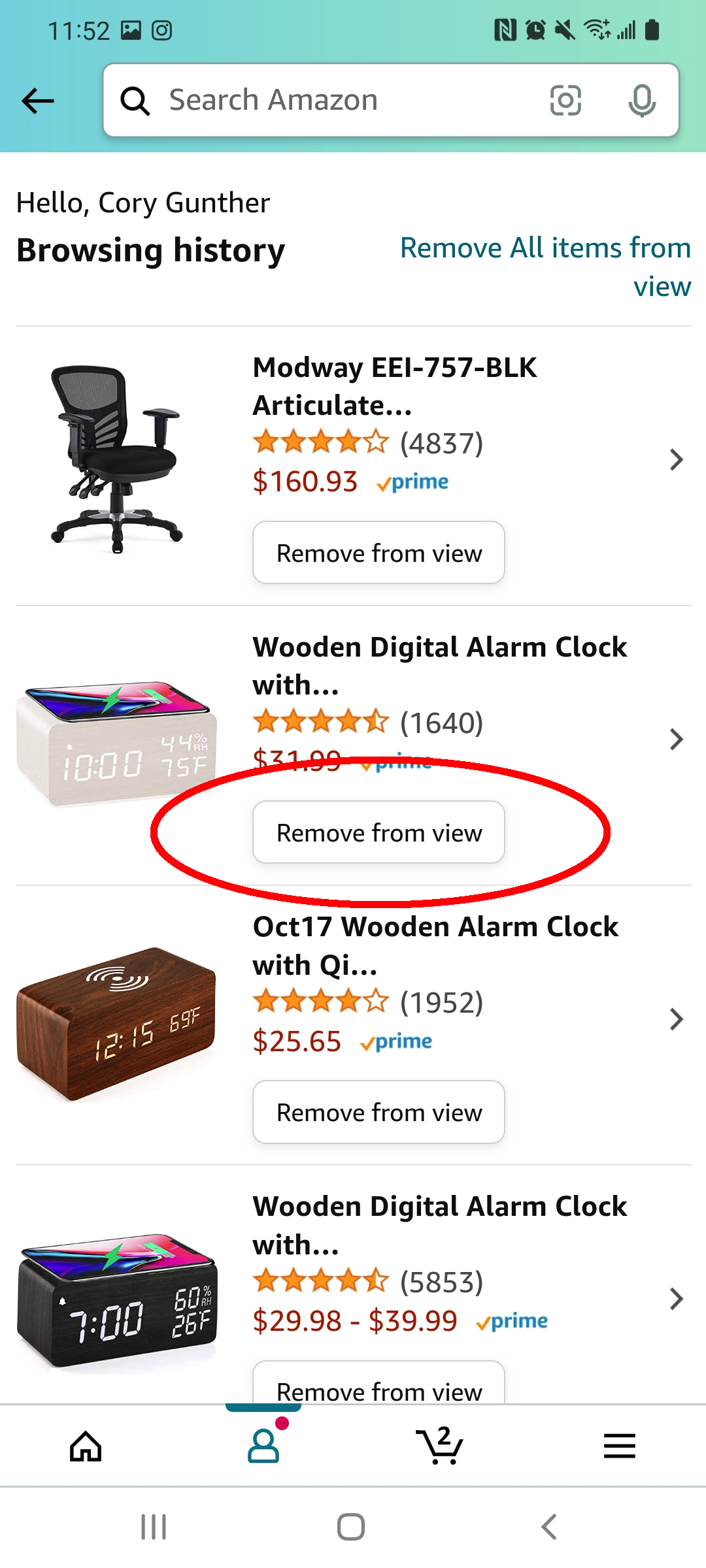Tap Android system back chevron
The width and height of the screenshot is (706, 1568).
click(549, 1527)
